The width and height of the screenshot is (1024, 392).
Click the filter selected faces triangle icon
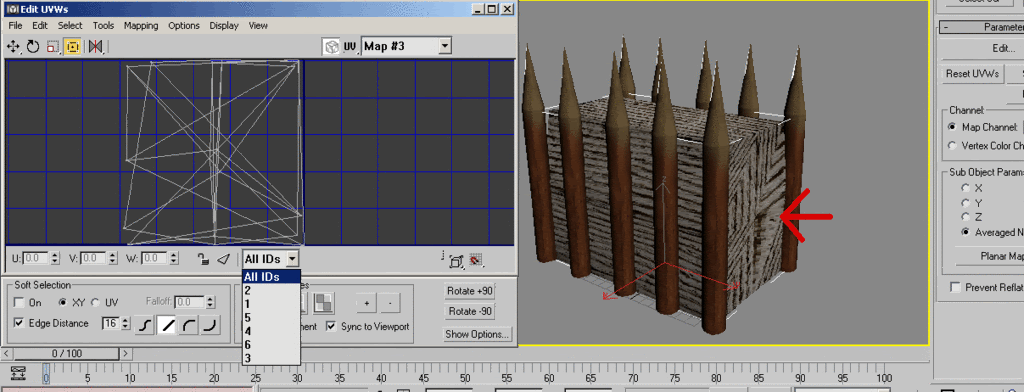pos(223,259)
